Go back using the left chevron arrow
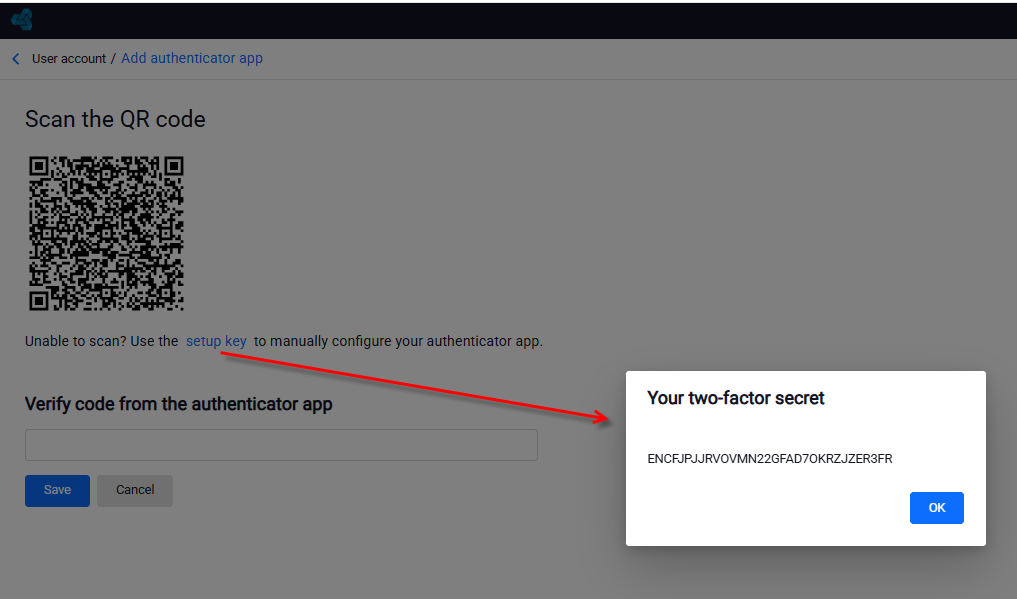Viewport: 1017px width, 599px height. [x=16, y=59]
